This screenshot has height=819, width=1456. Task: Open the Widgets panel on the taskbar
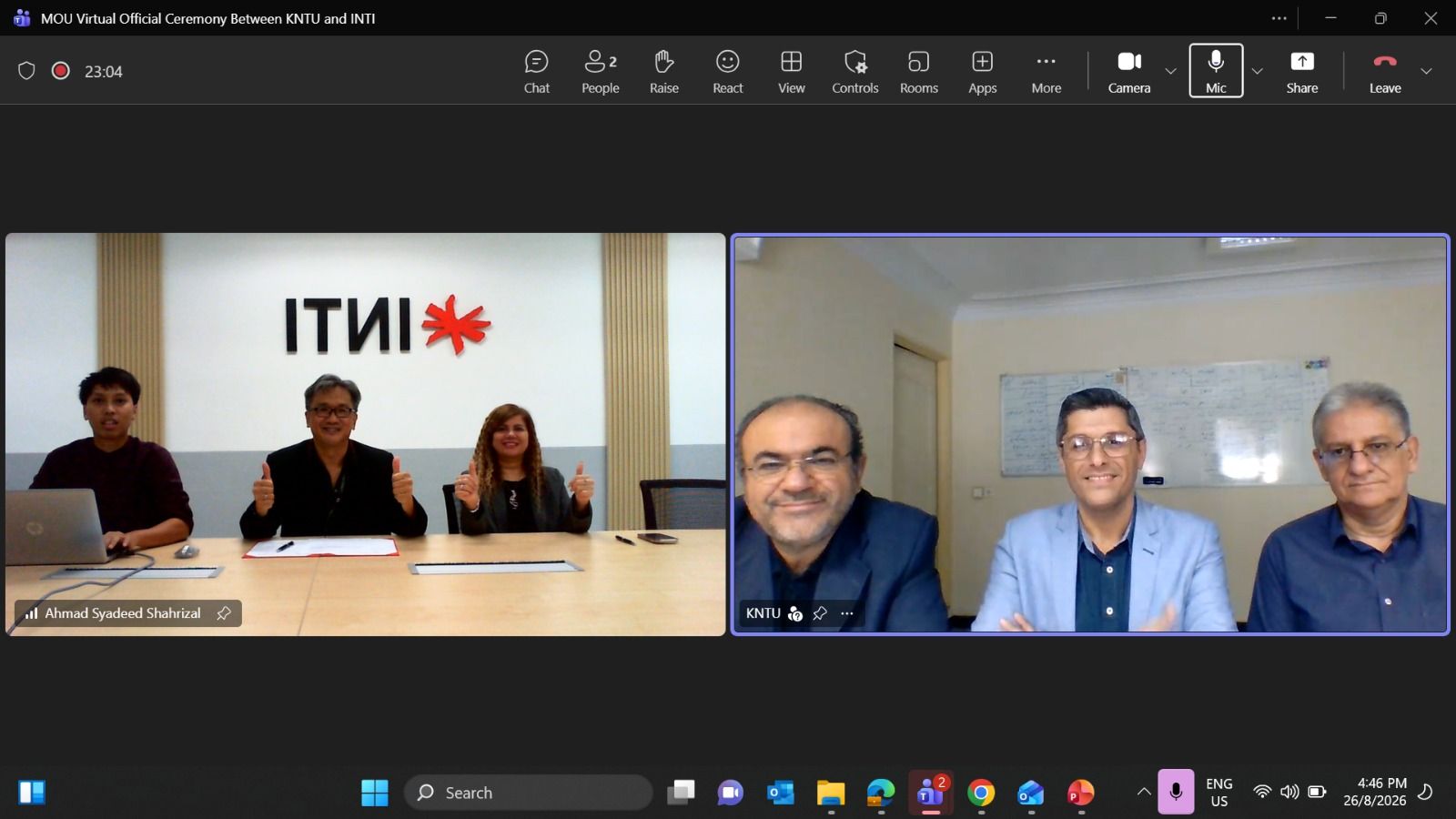[x=32, y=793]
